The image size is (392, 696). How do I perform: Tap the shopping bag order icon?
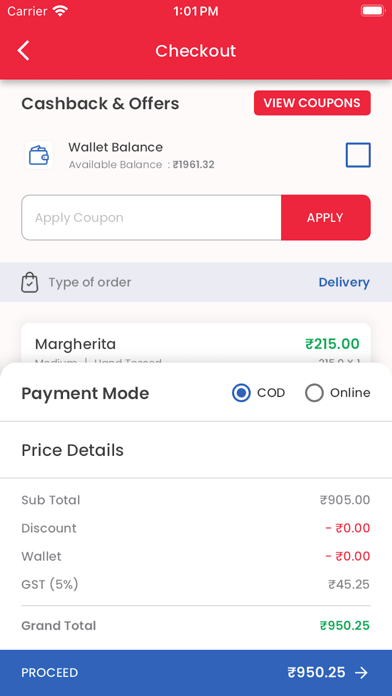point(29,282)
